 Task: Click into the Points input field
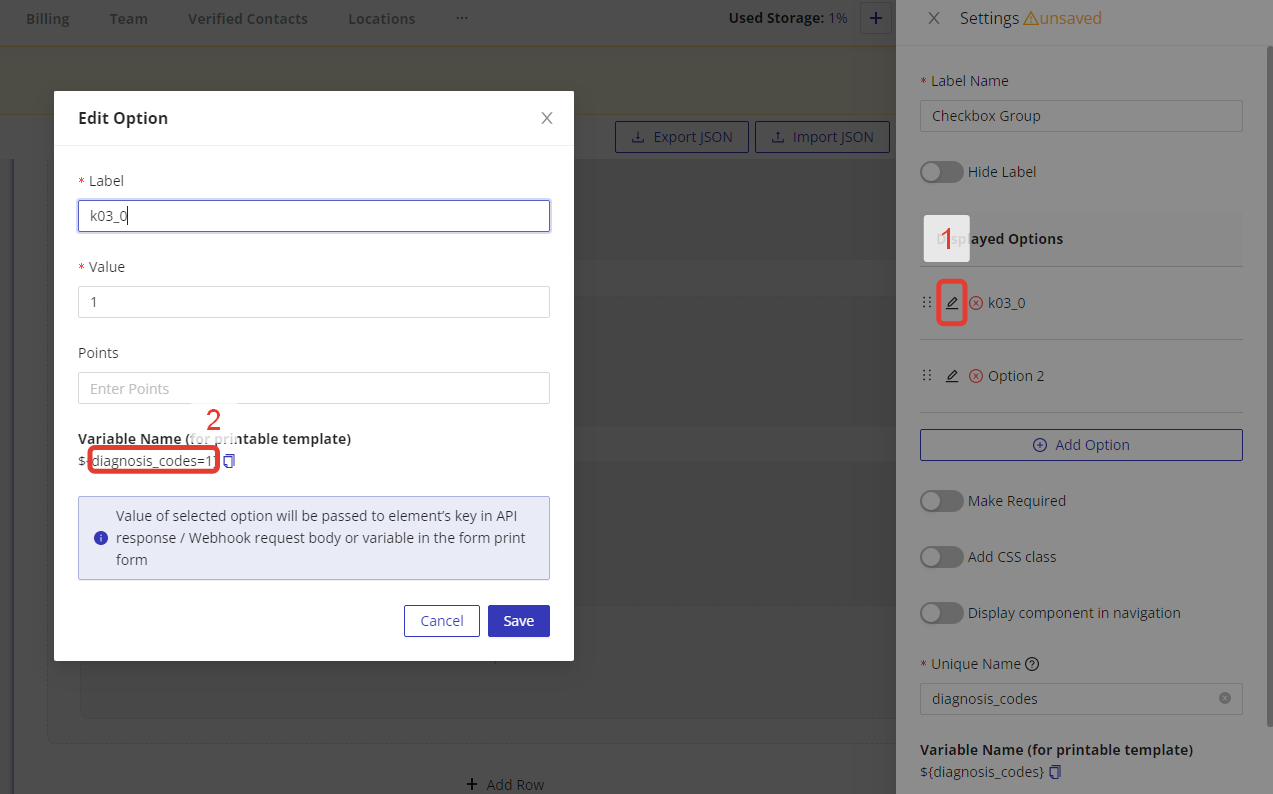coord(314,388)
